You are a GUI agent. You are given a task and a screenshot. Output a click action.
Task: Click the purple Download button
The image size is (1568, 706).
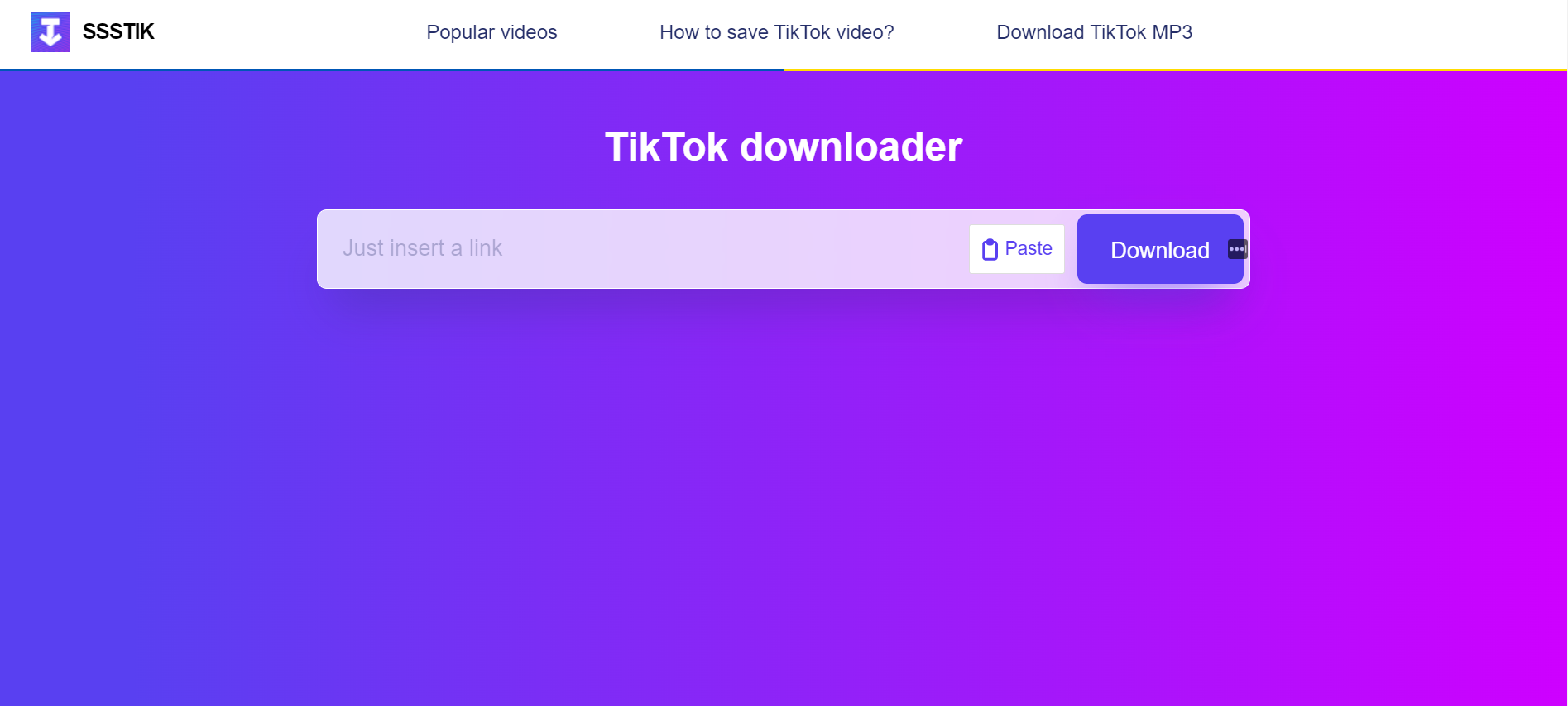pyautogui.click(x=1160, y=249)
